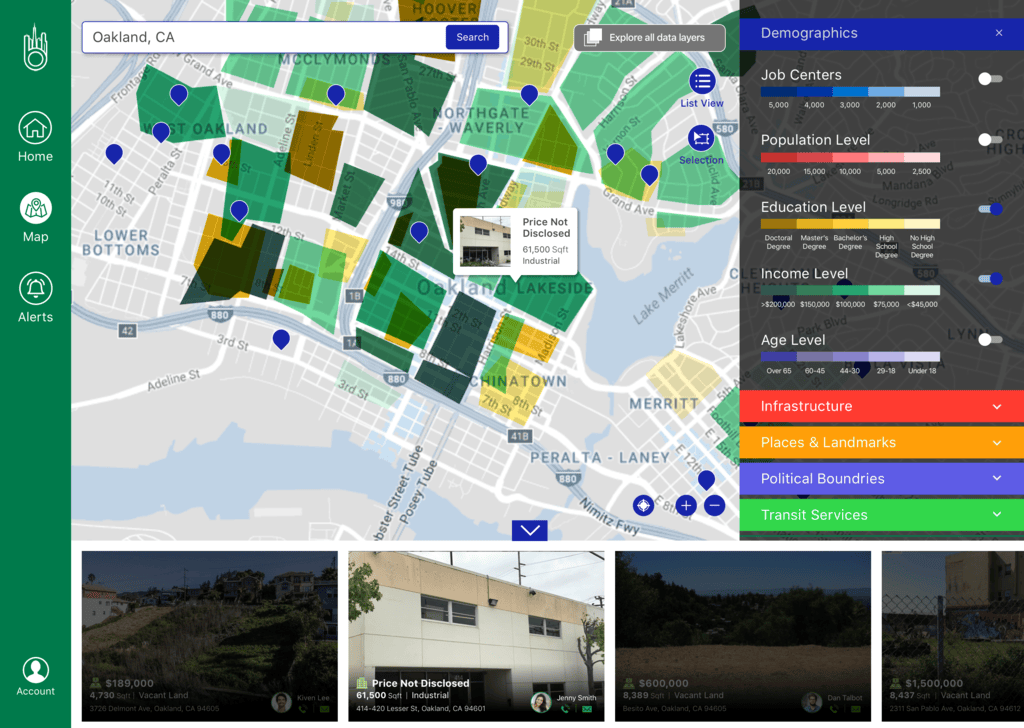Open the Price Not Disclosed Industrial listing card
The height and width of the screenshot is (728, 1024).
pyautogui.click(x=476, y=636)
